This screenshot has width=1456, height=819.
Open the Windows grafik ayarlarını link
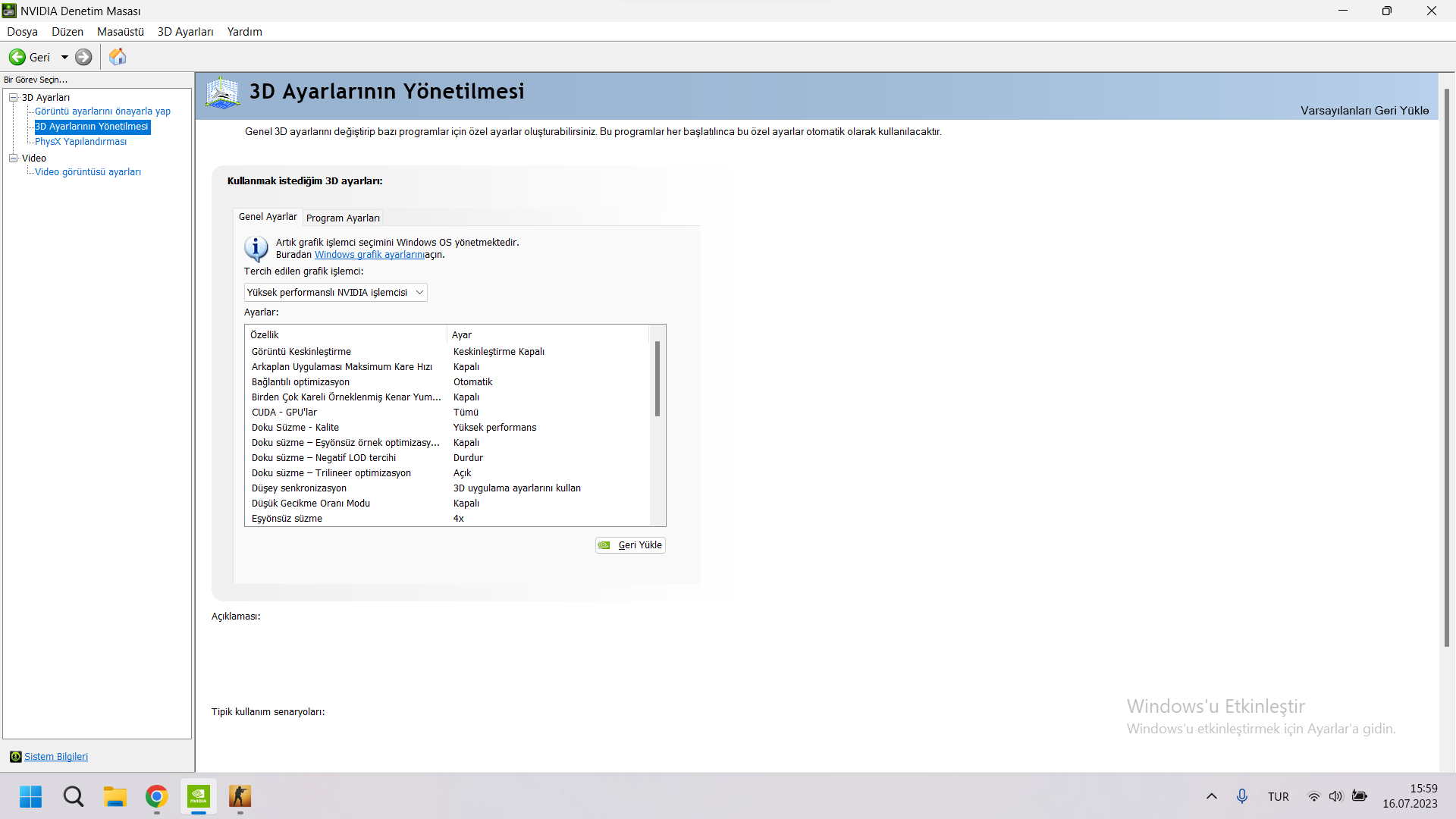pyautogui.click(x=369, y=255)
